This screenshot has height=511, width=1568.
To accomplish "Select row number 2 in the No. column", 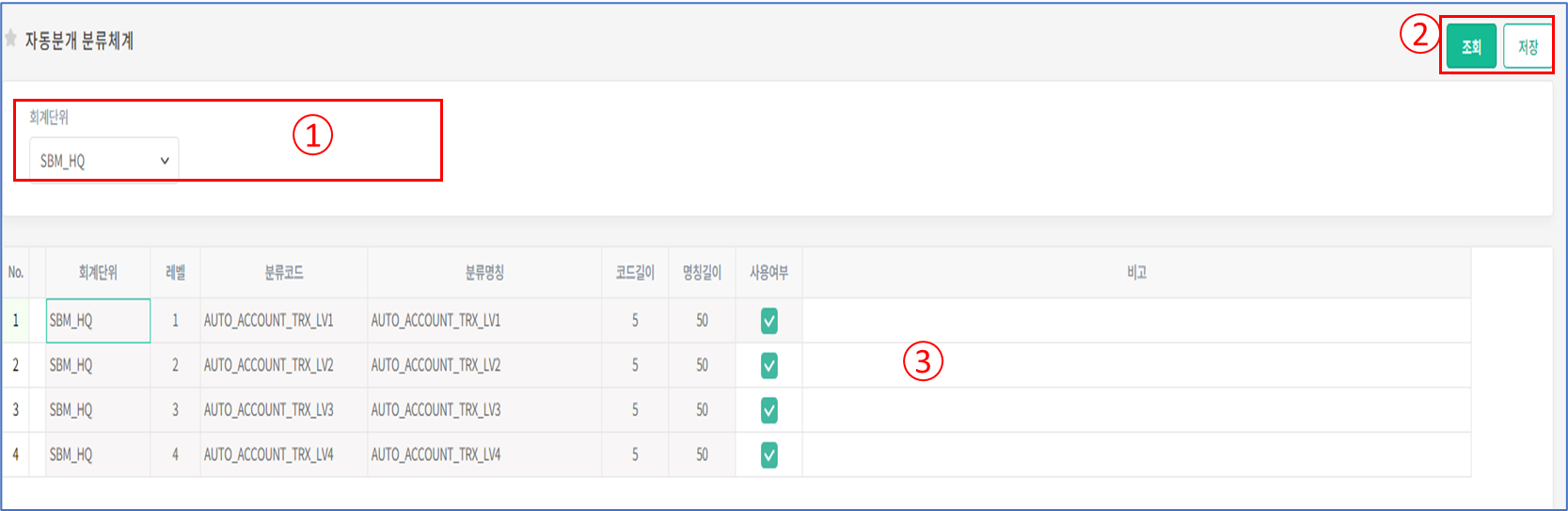I will coord(15,365).
